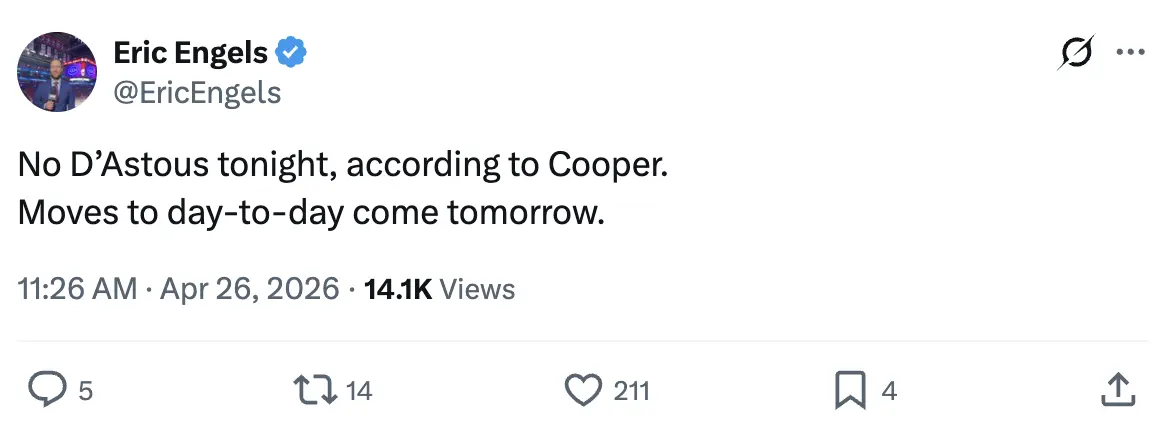The height and width of the screenshot is (435, 1163).
Task: Click the 211 likes count
Action: click(x=631, y=391)
